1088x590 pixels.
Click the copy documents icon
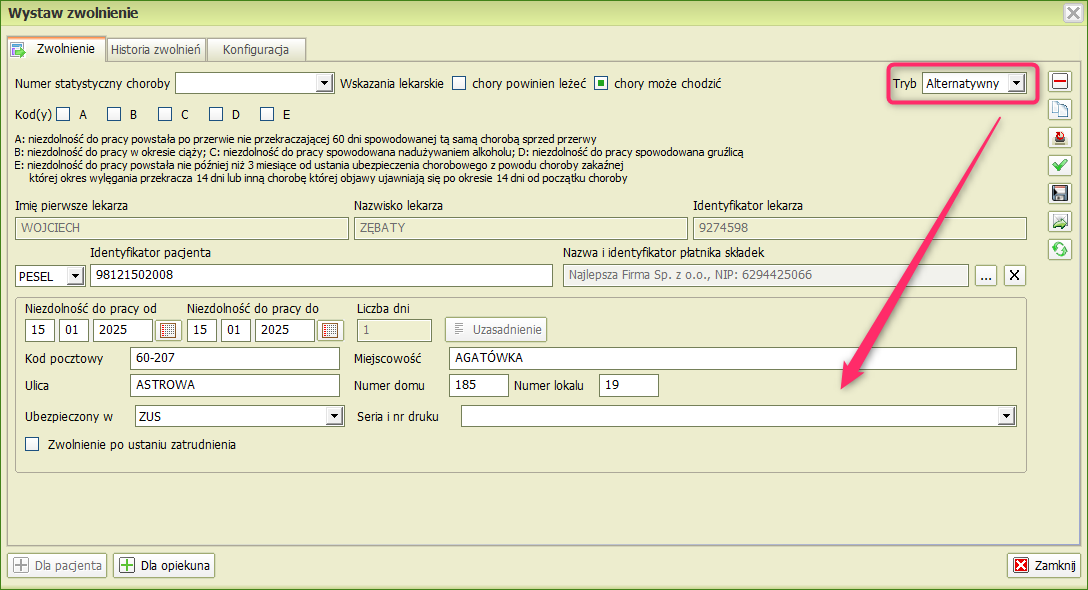(x=1059, y=110)
